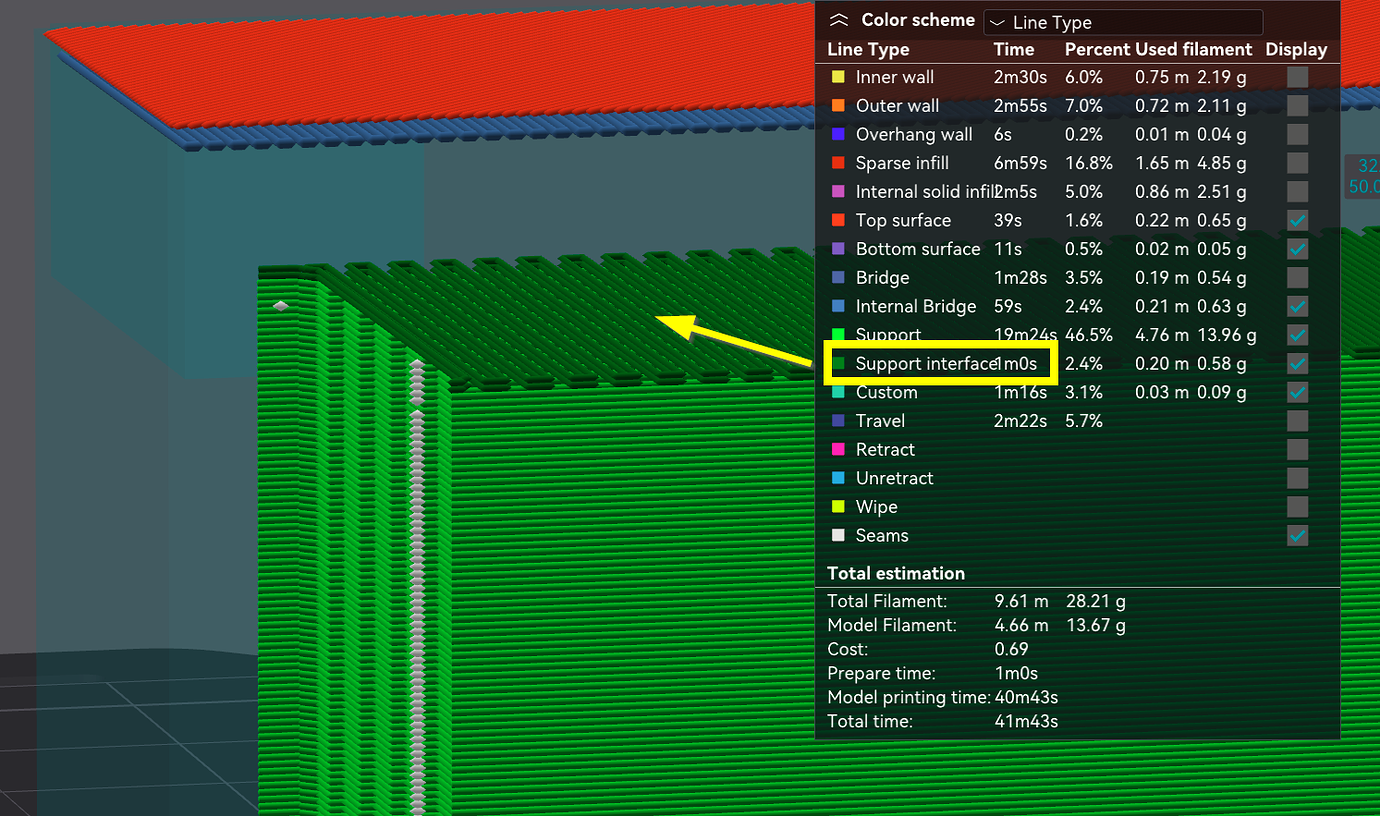The height and width of the screenshot is (816, 1380).
Task: Enable display of Travel moves
Action: click(1297, 421)
